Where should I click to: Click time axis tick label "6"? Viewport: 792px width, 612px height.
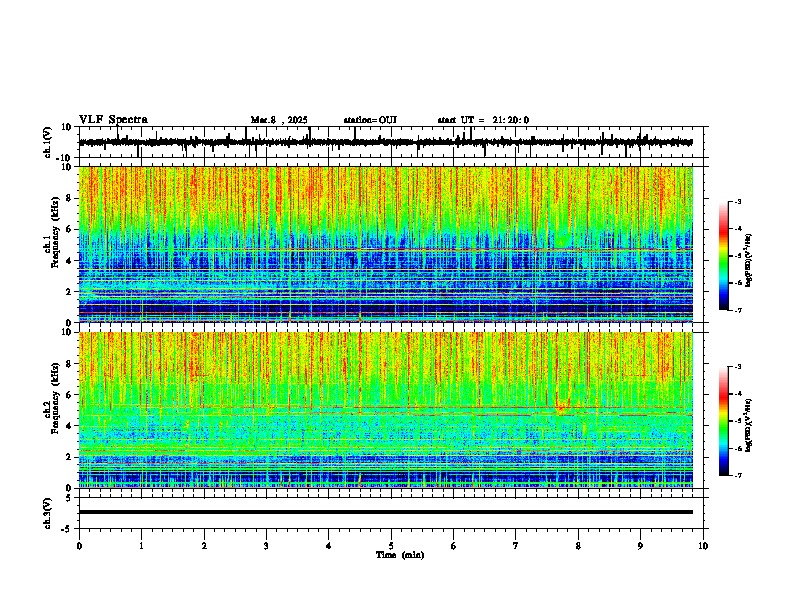pos(454,546)
